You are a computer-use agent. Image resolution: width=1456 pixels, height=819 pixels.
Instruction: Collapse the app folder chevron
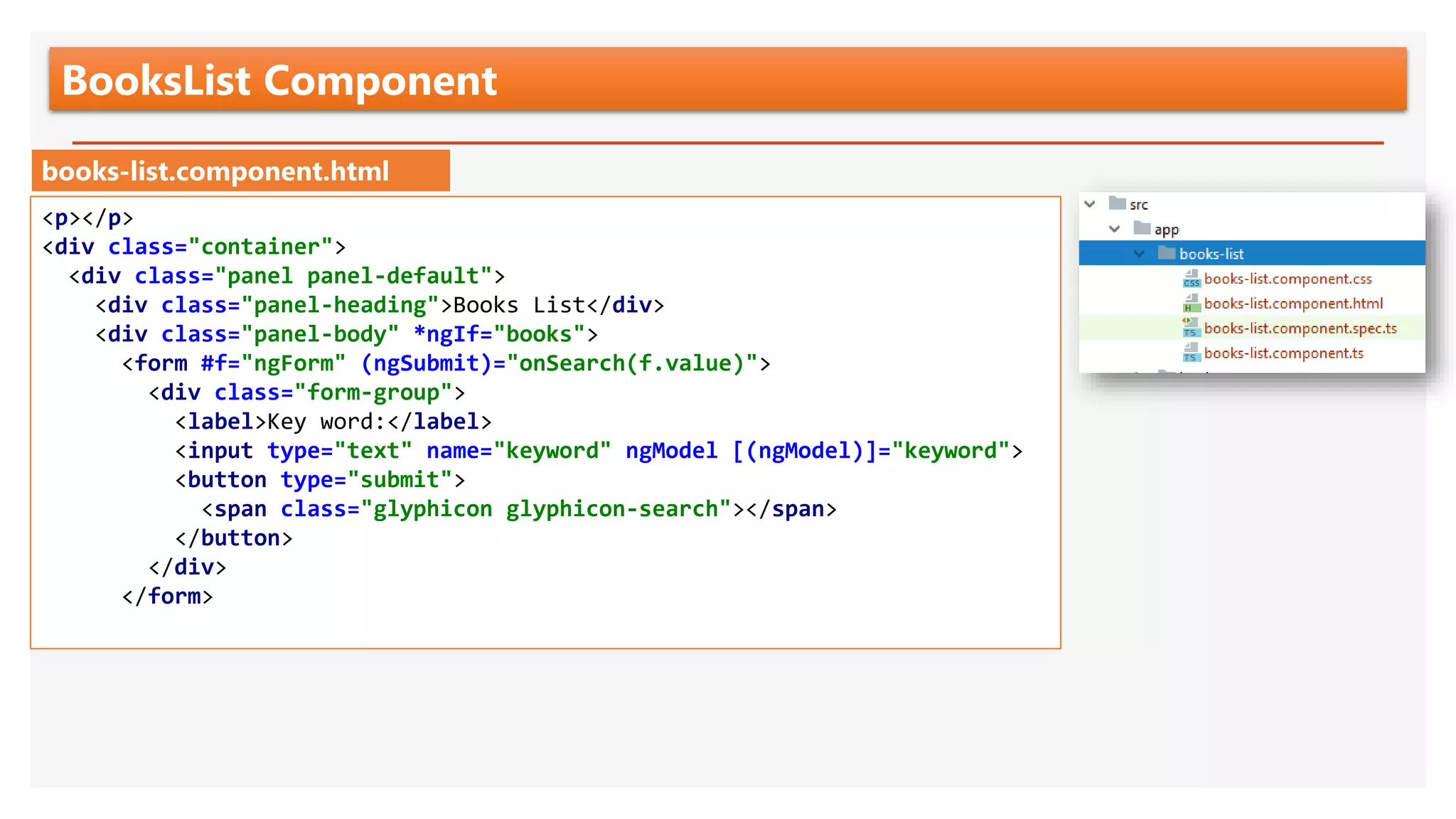(x=1114, y=229)
